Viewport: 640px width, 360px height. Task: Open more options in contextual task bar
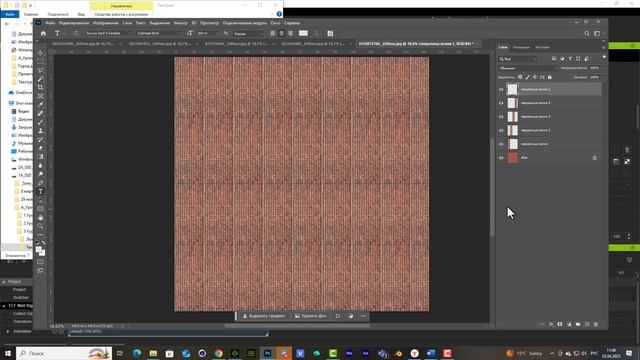tap(363, 316)
